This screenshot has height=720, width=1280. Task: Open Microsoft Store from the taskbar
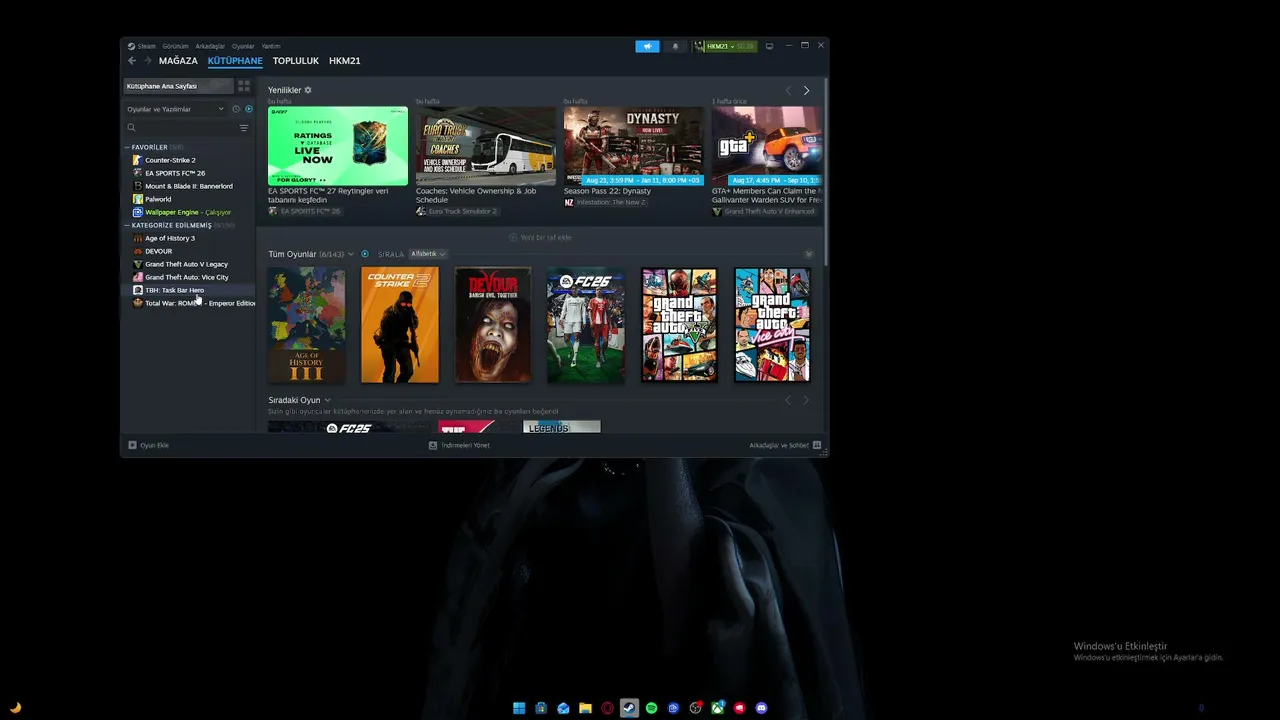pyautogui.click(x=541, y=708)
